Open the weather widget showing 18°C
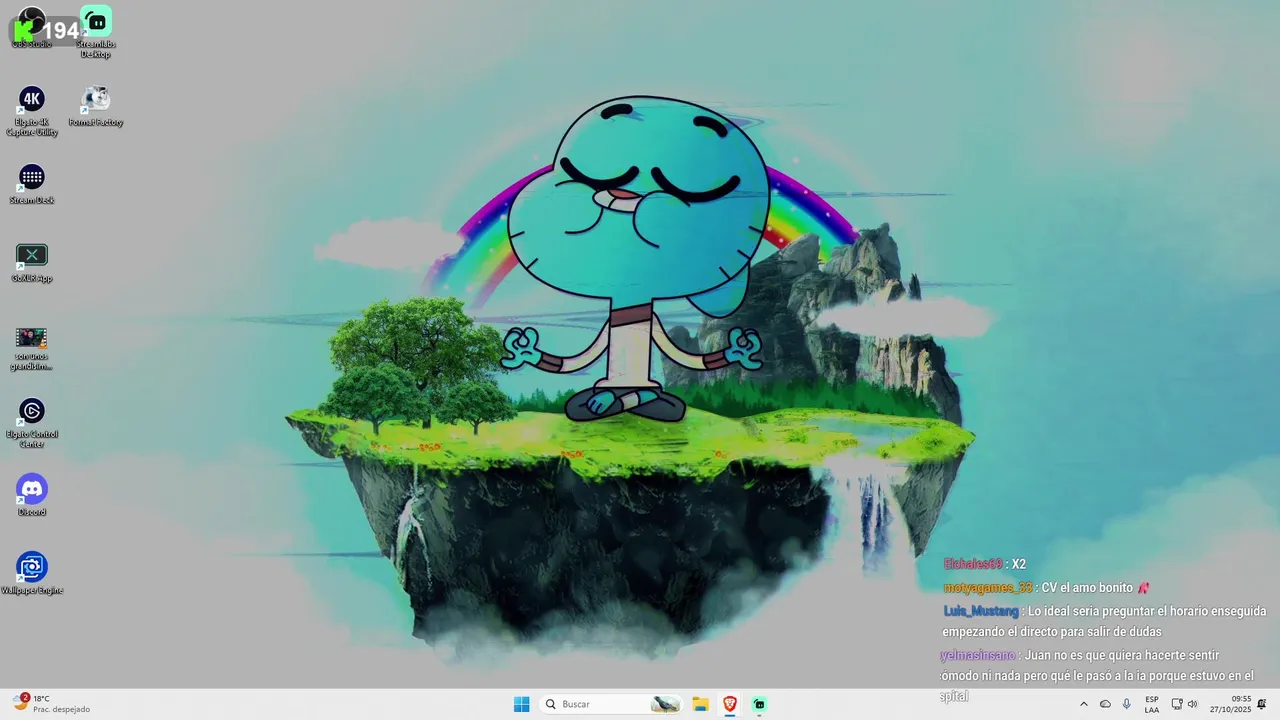The width and height of the screenshot is (1280, 720). coord(52,704)
